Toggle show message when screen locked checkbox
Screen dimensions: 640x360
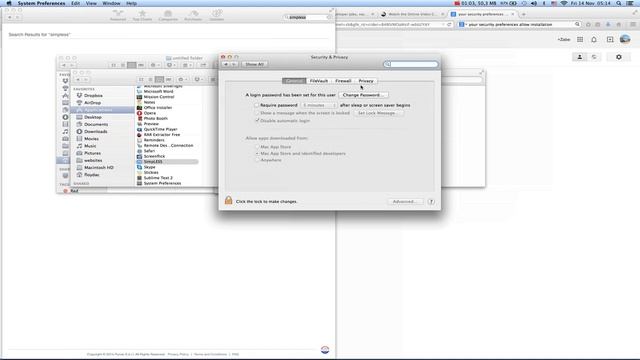[x=257, y=113]
